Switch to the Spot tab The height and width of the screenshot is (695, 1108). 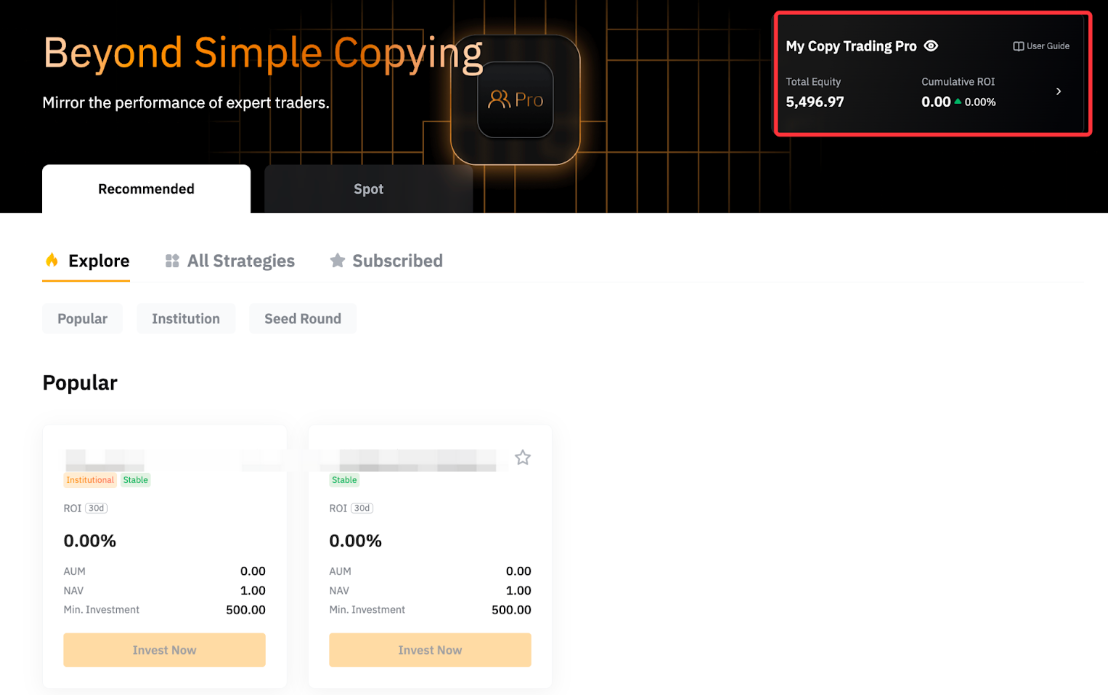point(368,189)
